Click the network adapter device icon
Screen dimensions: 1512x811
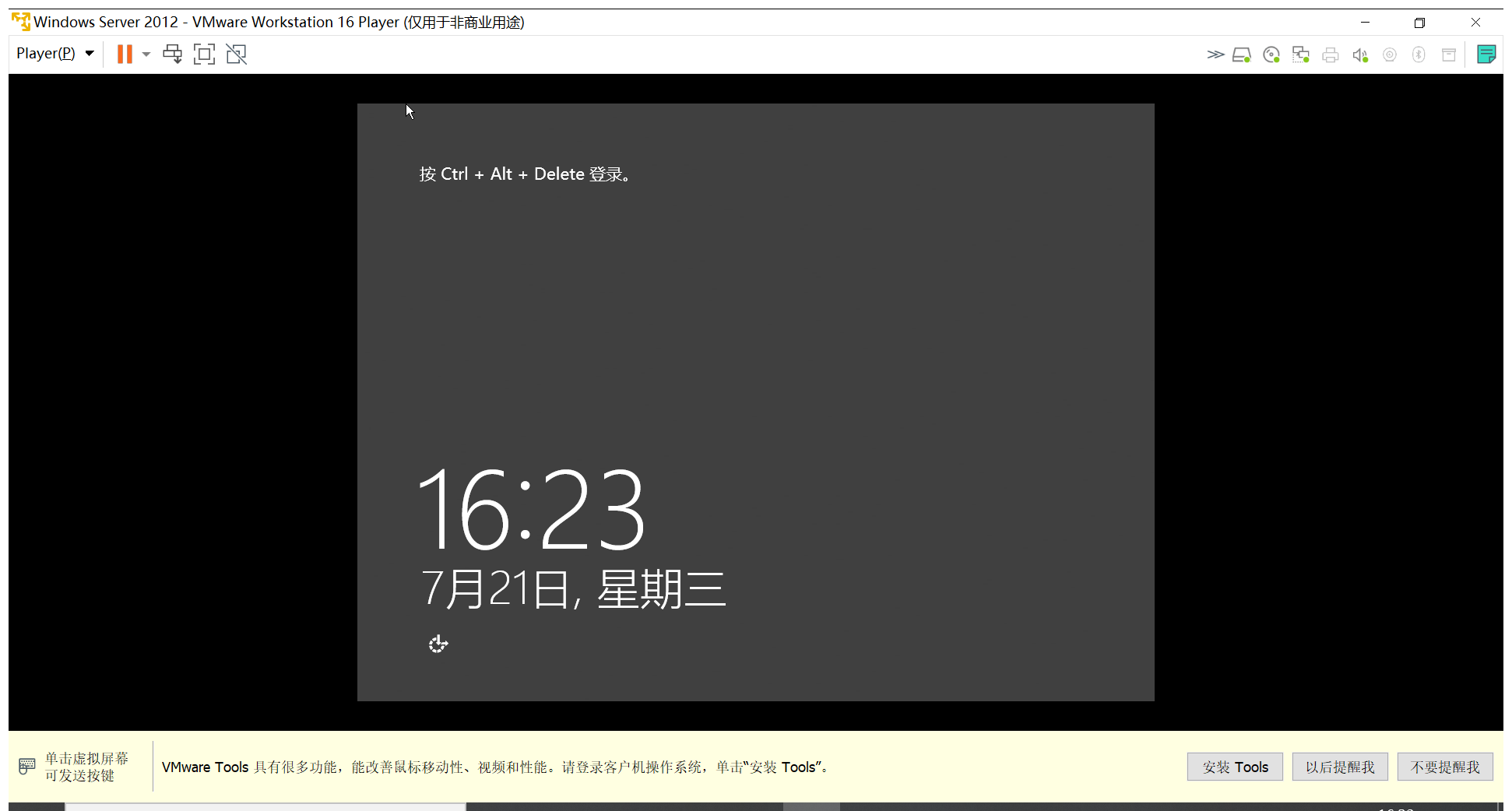[1301, 54]
